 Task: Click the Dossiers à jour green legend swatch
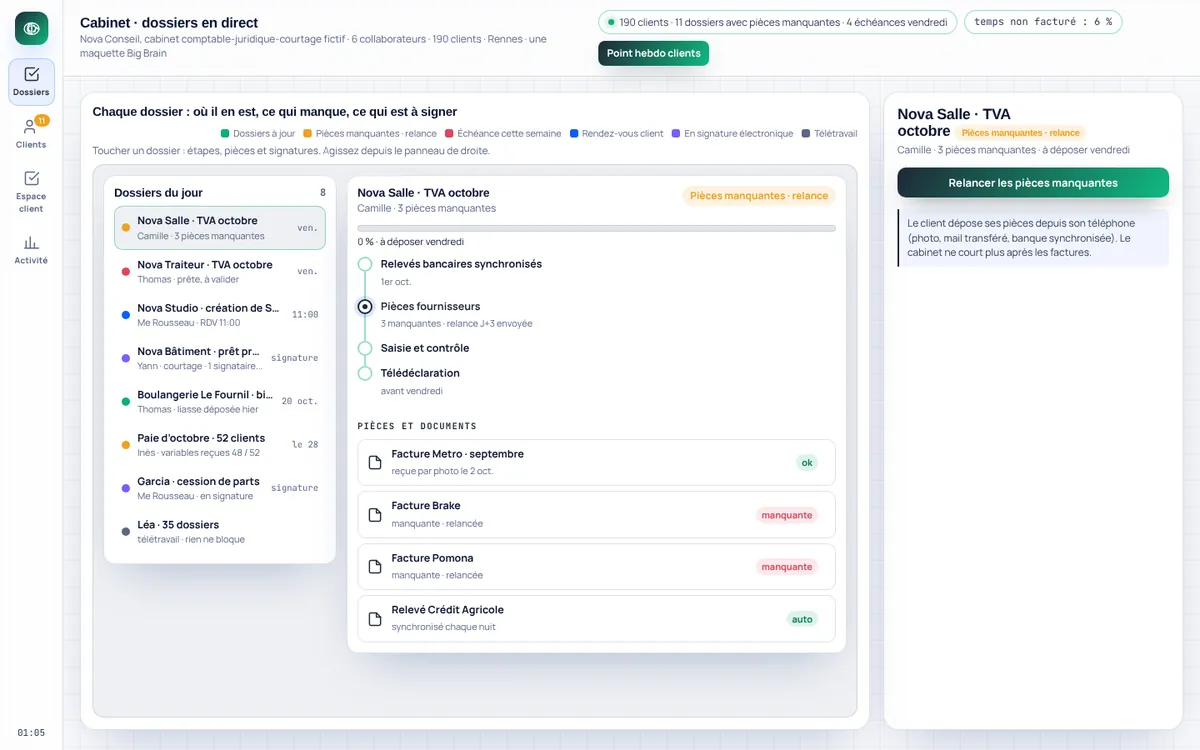click(225, 133)
